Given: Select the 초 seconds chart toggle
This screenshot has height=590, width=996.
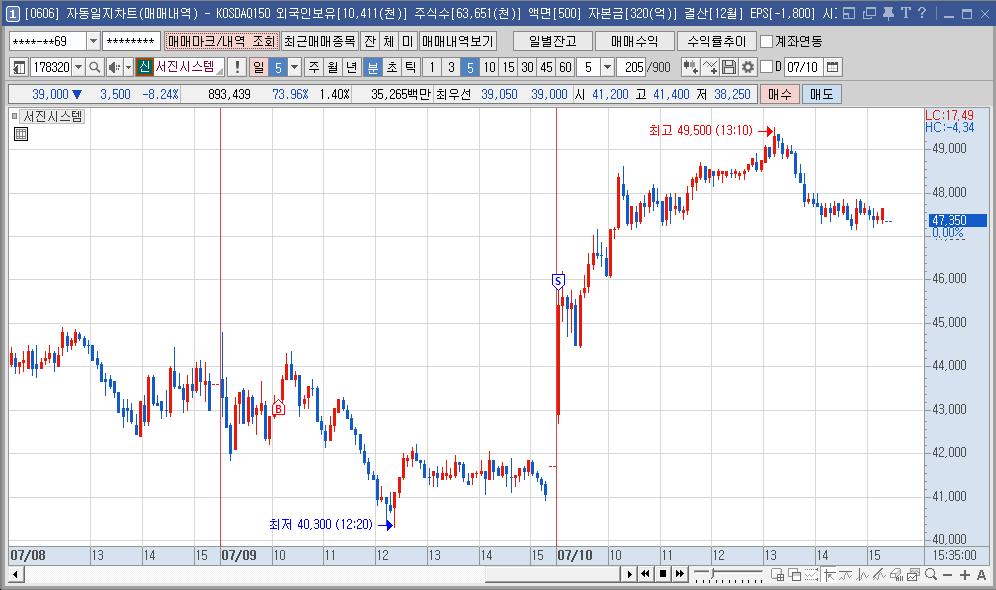Looking at the screenshot, I should [392, 67].
